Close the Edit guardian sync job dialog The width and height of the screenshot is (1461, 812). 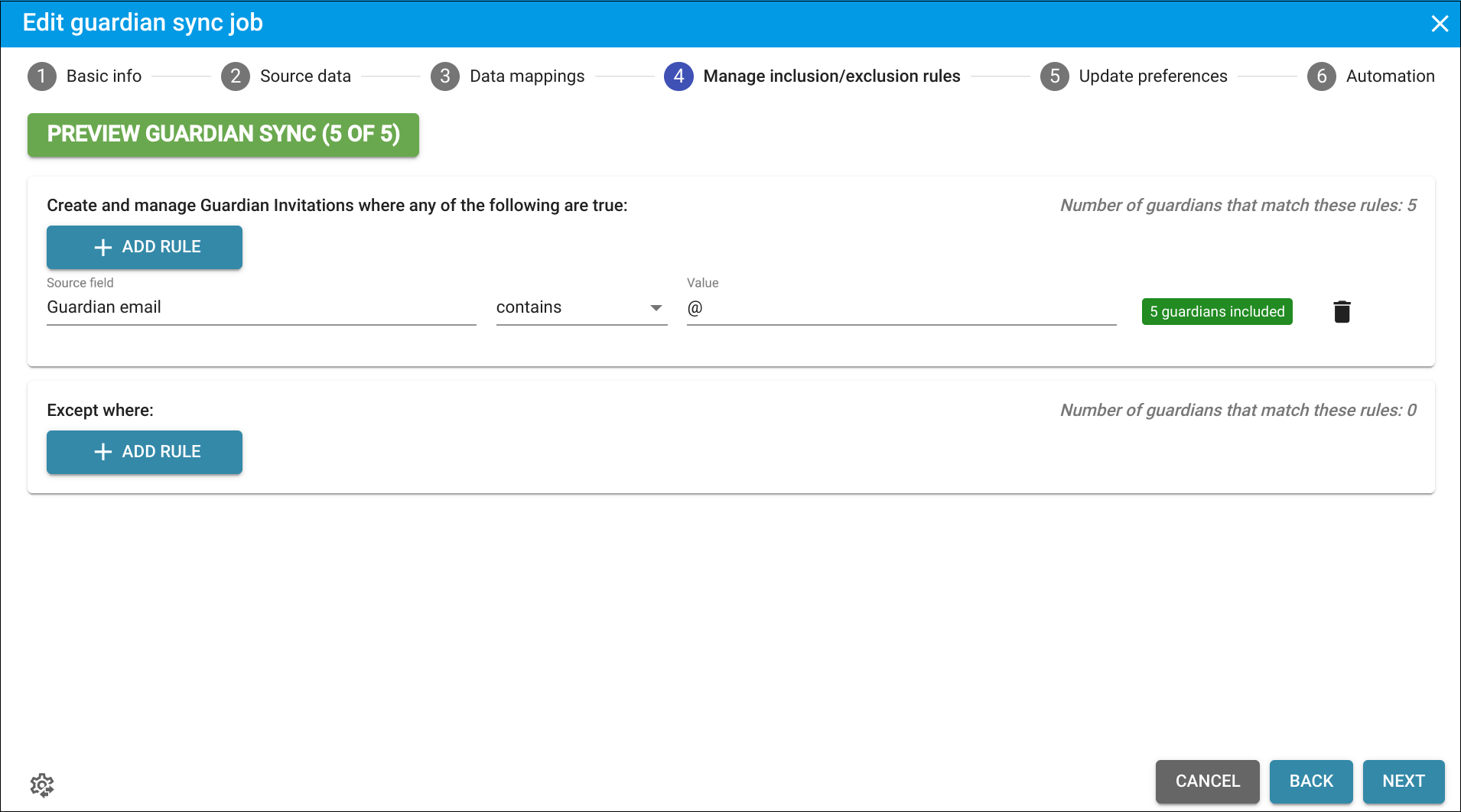point(1440,24)
